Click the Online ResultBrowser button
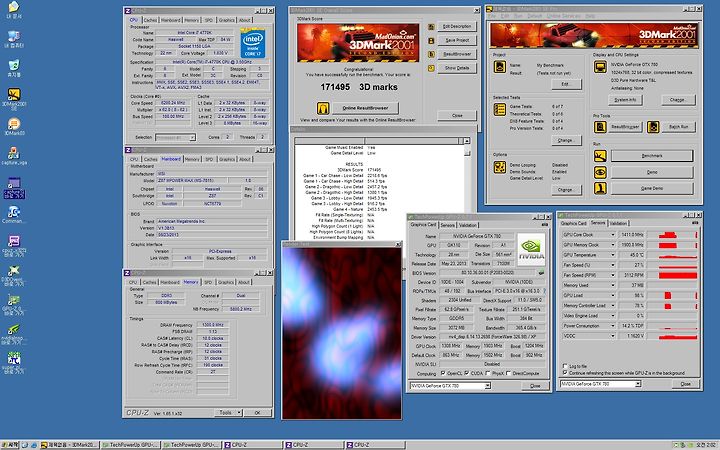The height and width of the screenshot is (450, 720). 366,108
